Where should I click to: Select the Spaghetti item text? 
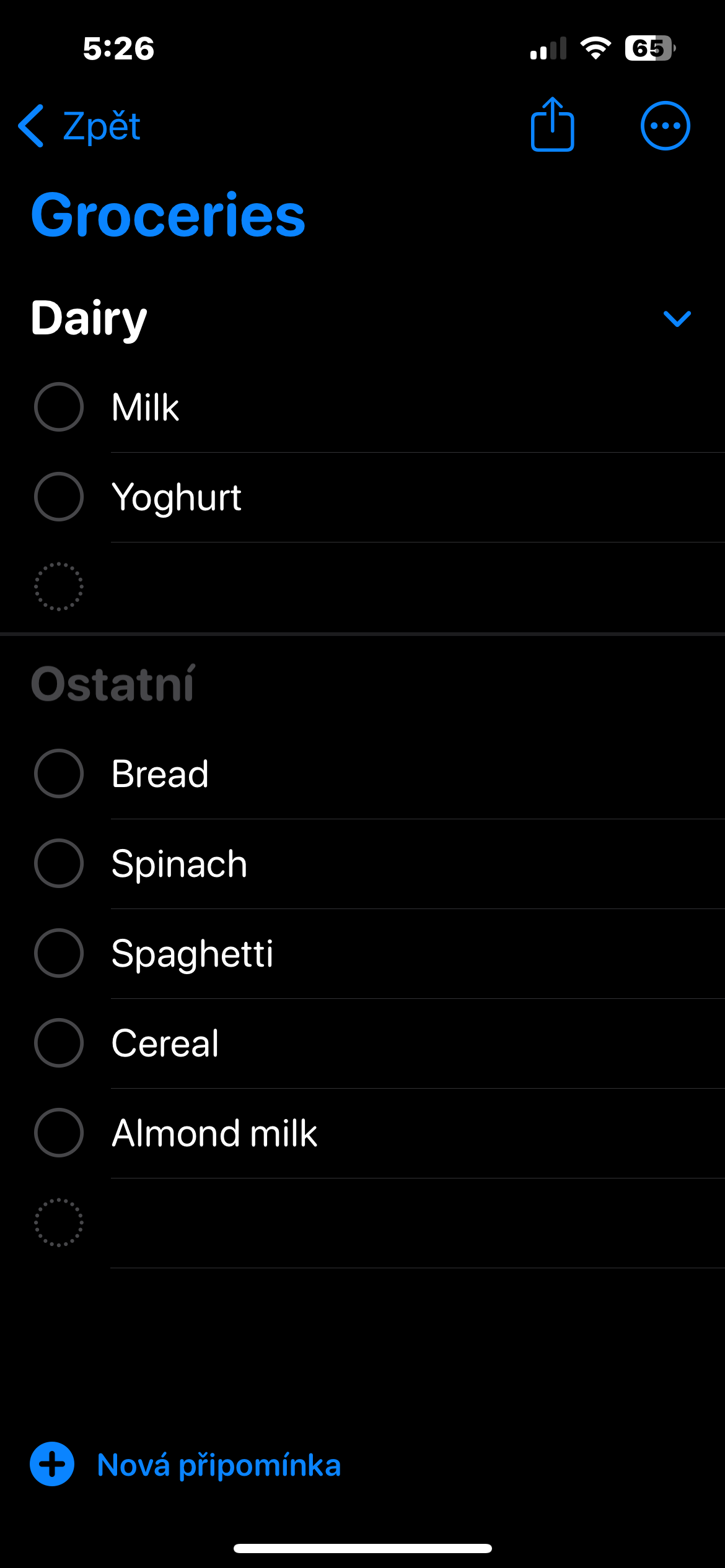point(192,953)
